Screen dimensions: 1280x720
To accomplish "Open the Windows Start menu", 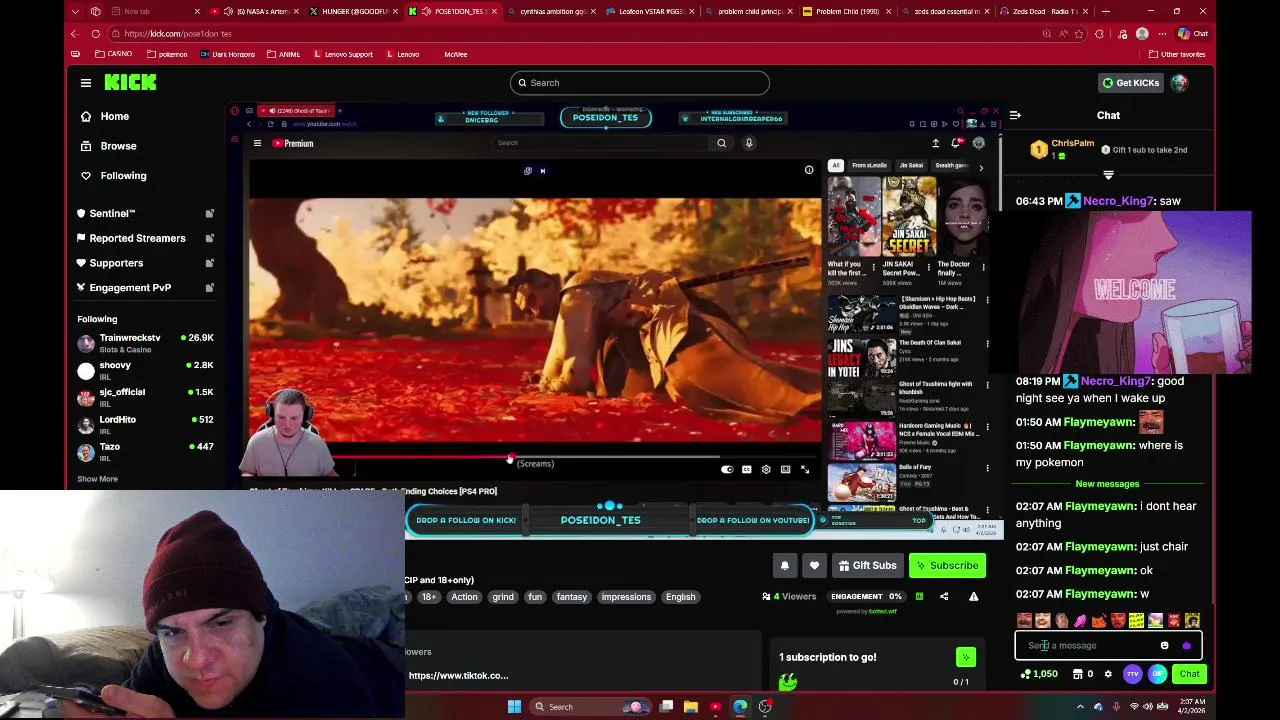I will point(514,707).
